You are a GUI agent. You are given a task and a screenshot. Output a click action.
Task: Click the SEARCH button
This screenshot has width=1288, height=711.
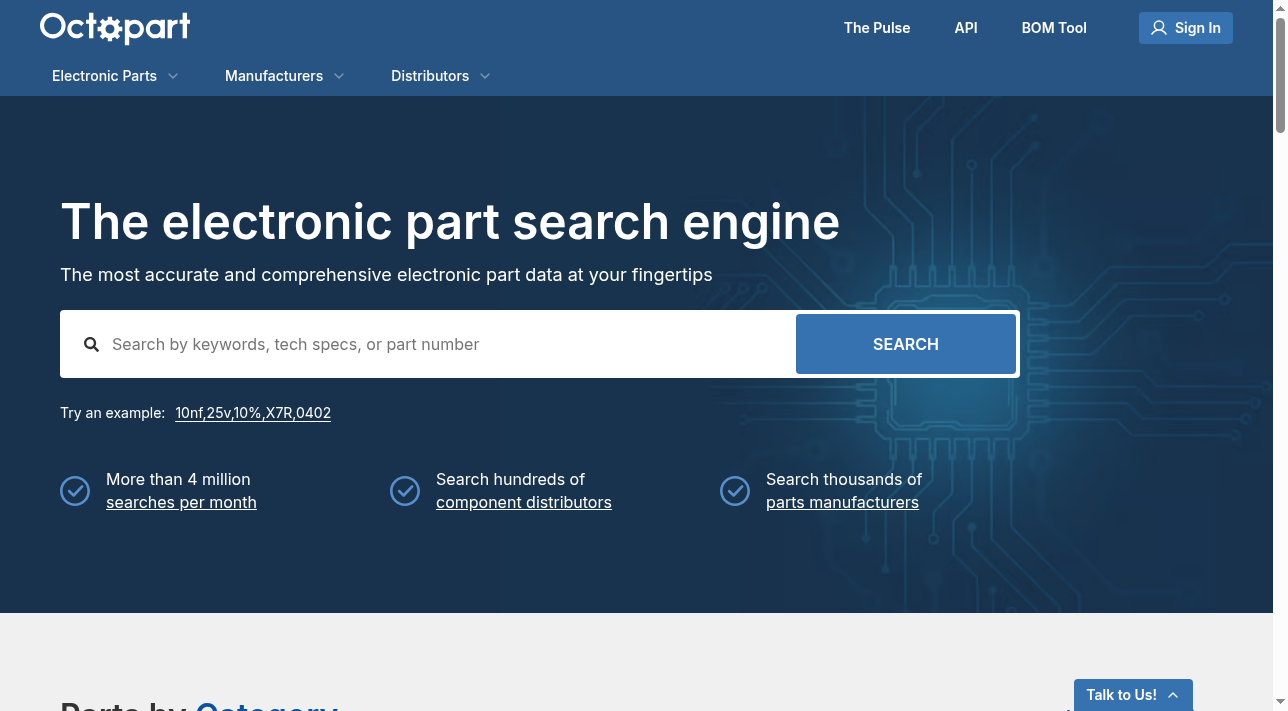(906, 344)
